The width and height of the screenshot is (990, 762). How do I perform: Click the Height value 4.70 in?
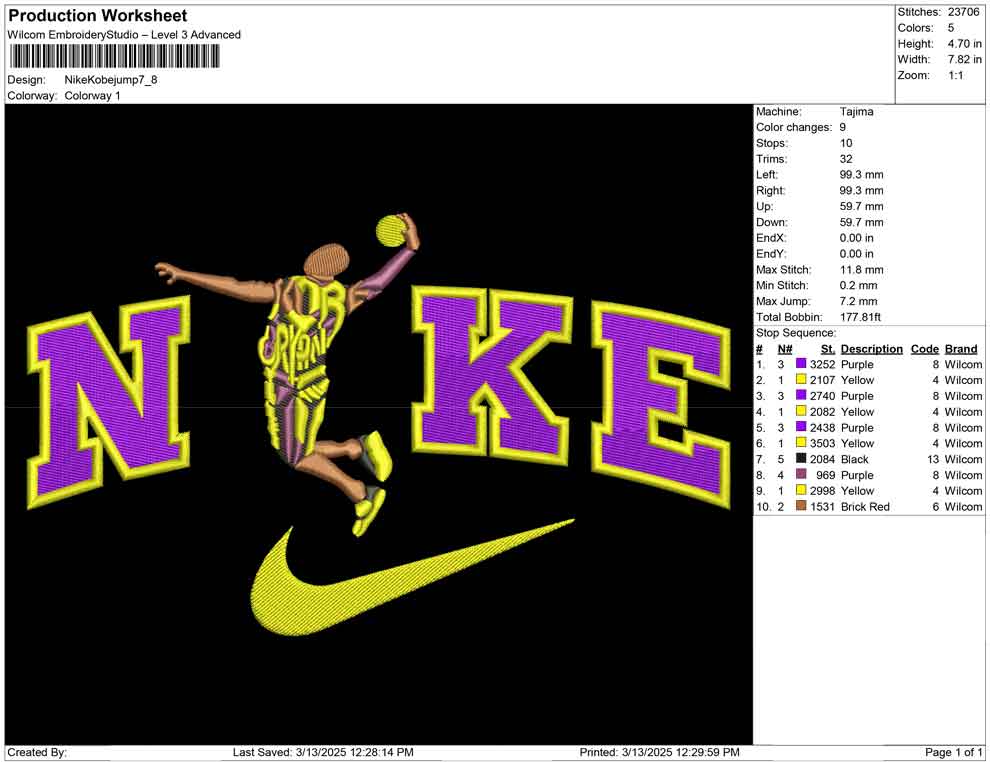click(964, 44)
